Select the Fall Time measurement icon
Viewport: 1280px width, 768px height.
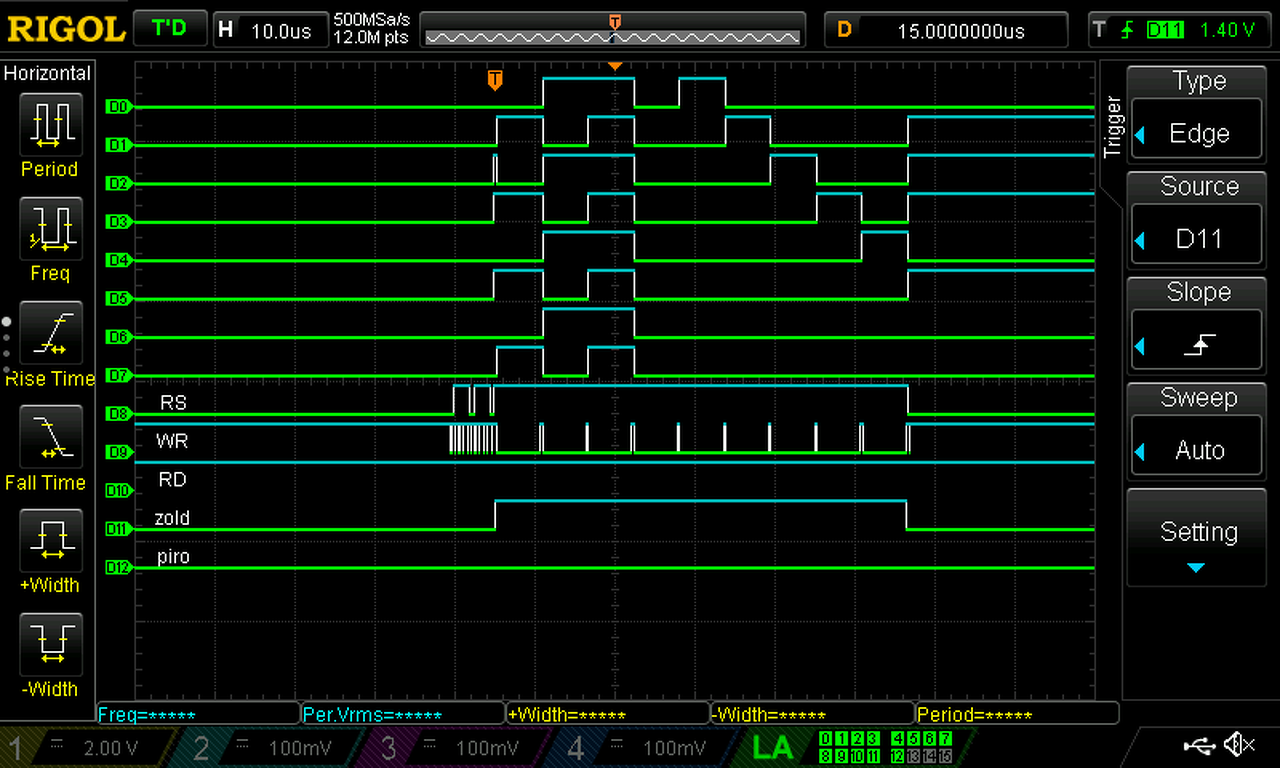pos(49,435)
